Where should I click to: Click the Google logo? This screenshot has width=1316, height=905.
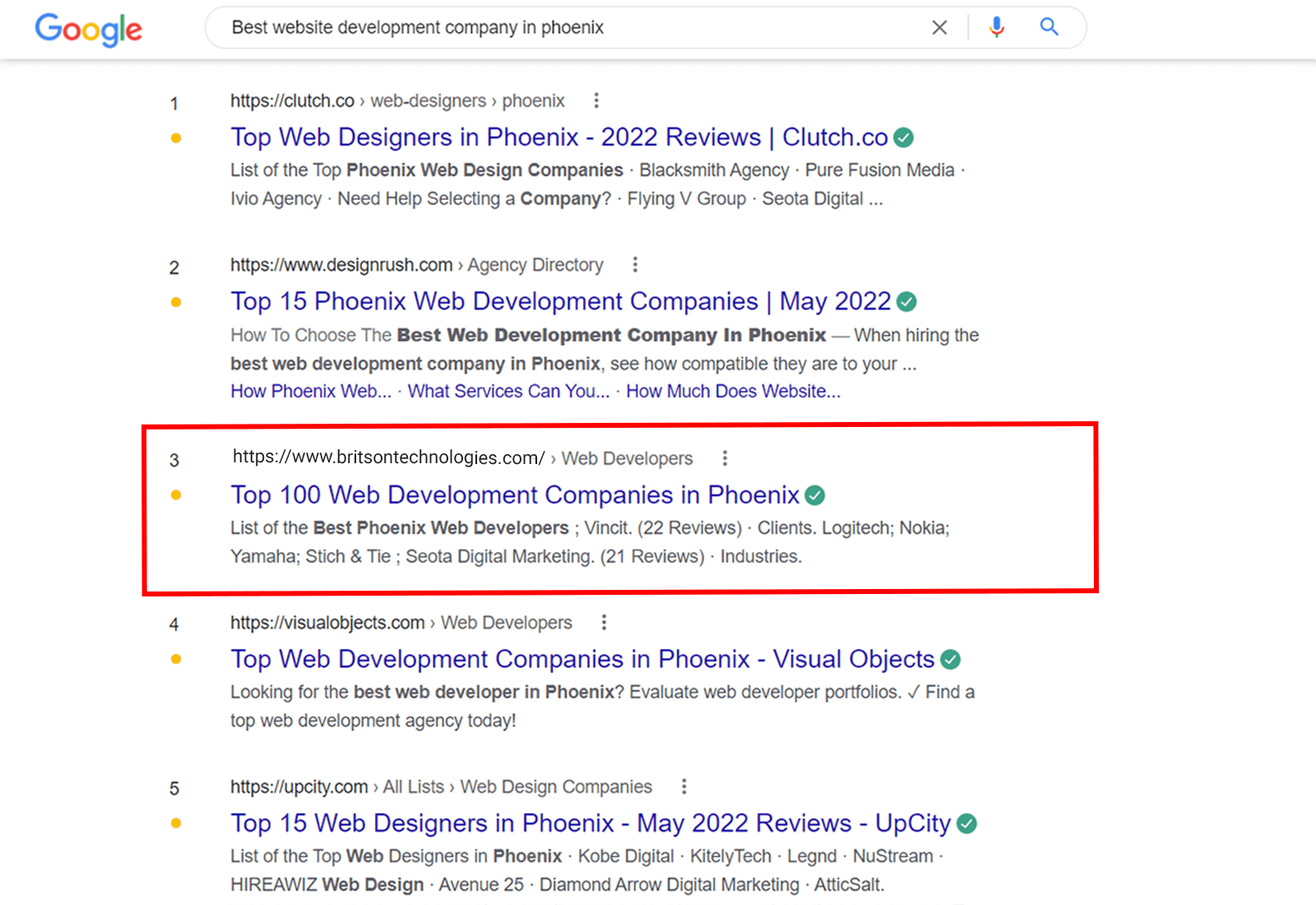(89, 30)
